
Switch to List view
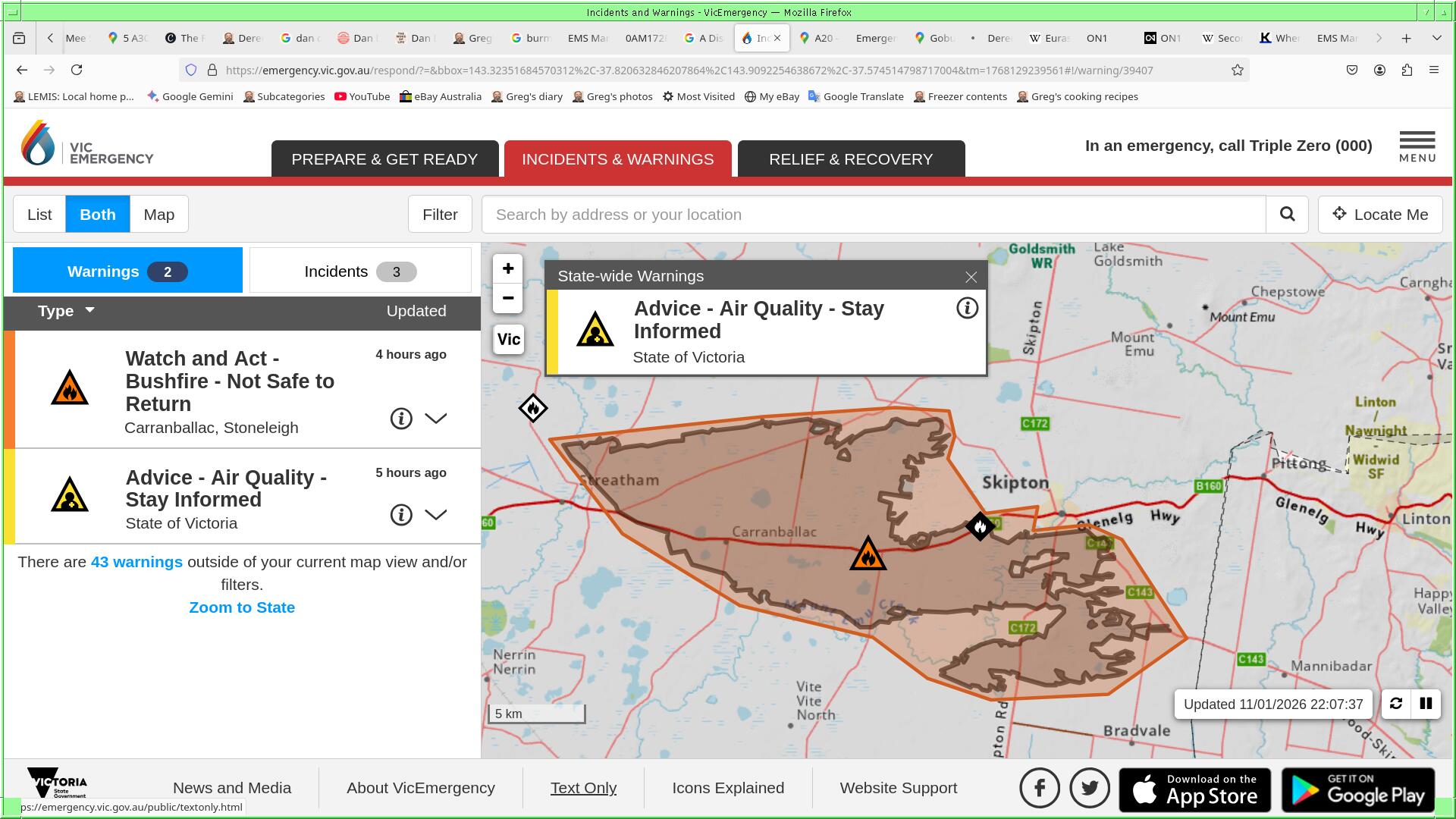tap(39, 215)
